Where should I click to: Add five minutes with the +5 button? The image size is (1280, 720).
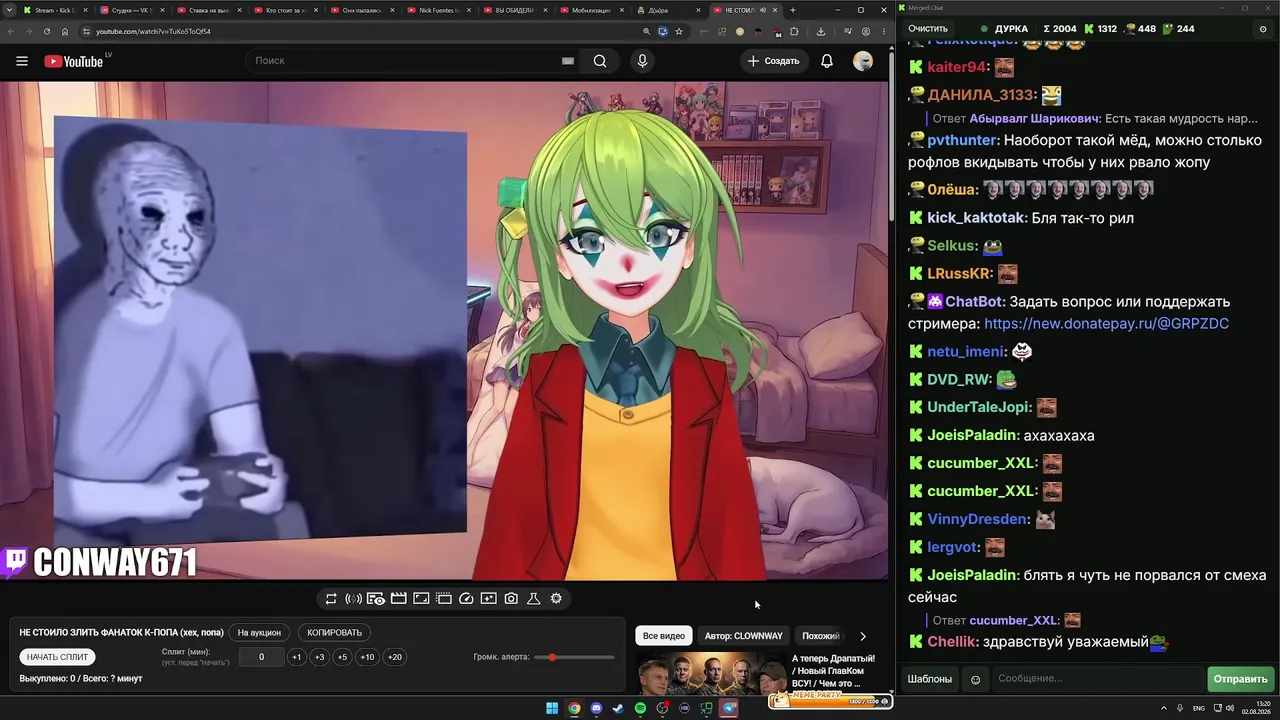coord(342,657)
